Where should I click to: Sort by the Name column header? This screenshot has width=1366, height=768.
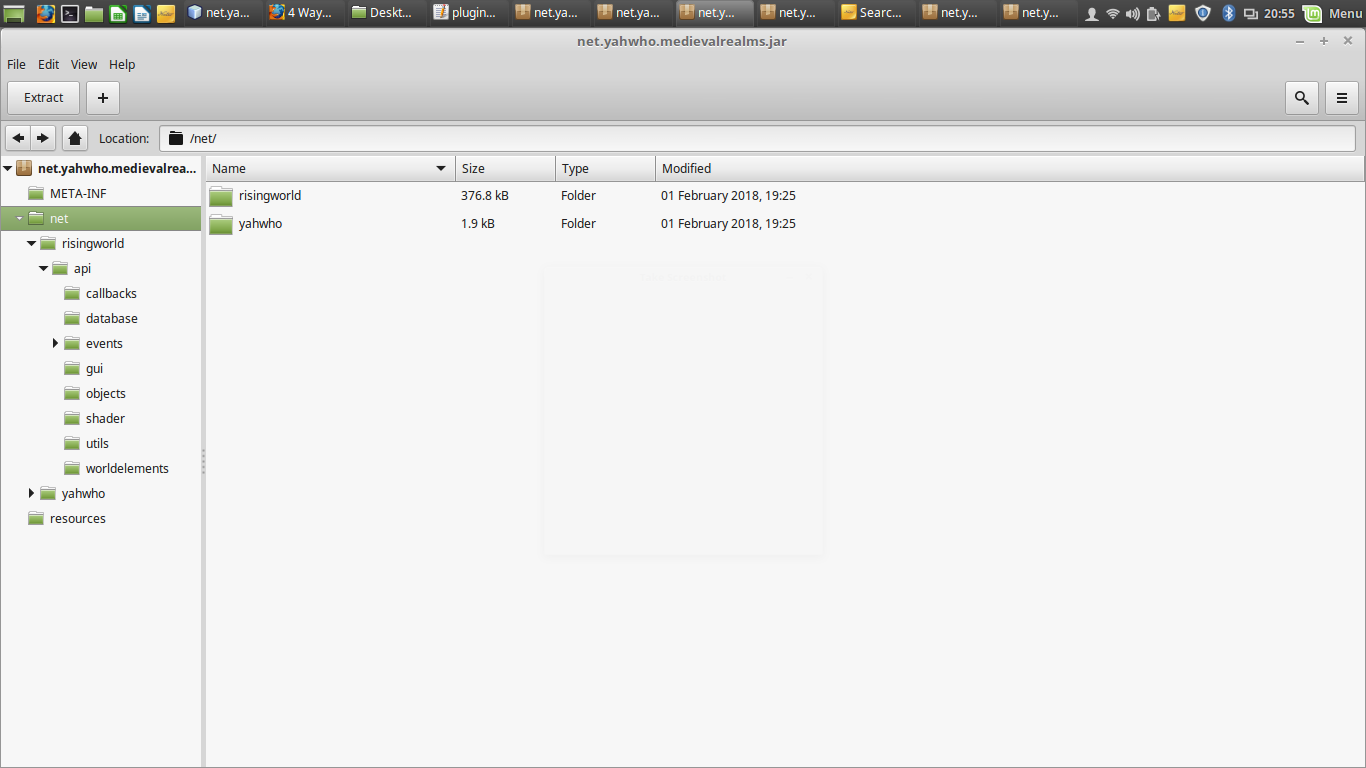pyautogui.click(x=330, y=169)
